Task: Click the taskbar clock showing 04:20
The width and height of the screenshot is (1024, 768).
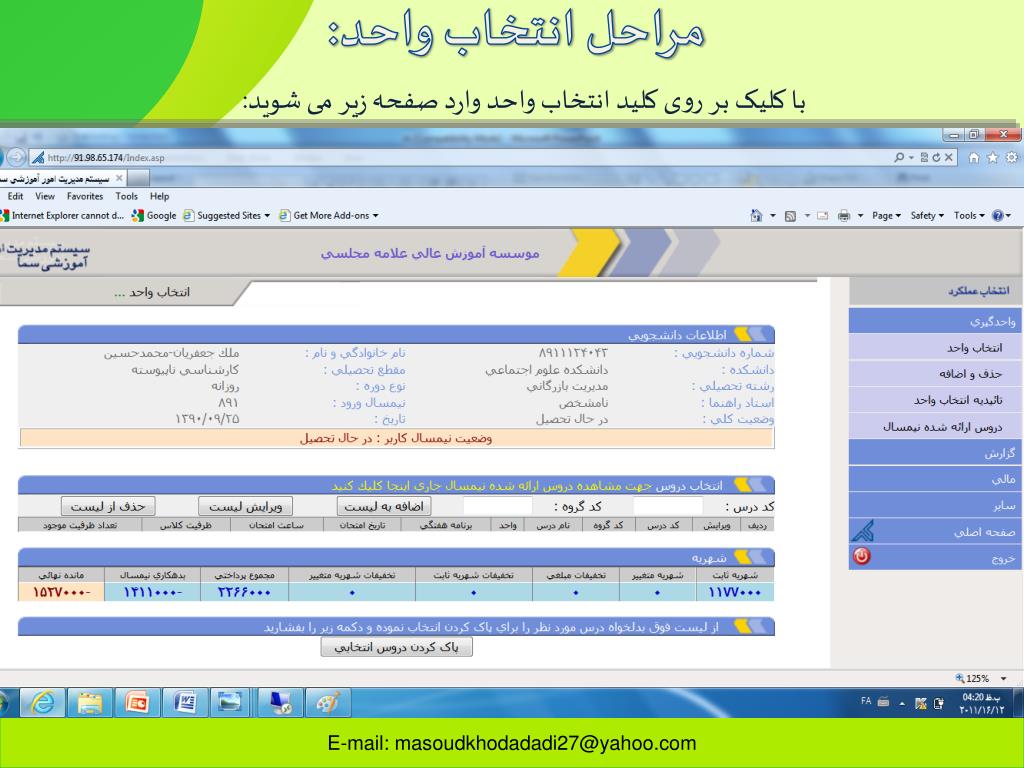Action: [982, 703]
